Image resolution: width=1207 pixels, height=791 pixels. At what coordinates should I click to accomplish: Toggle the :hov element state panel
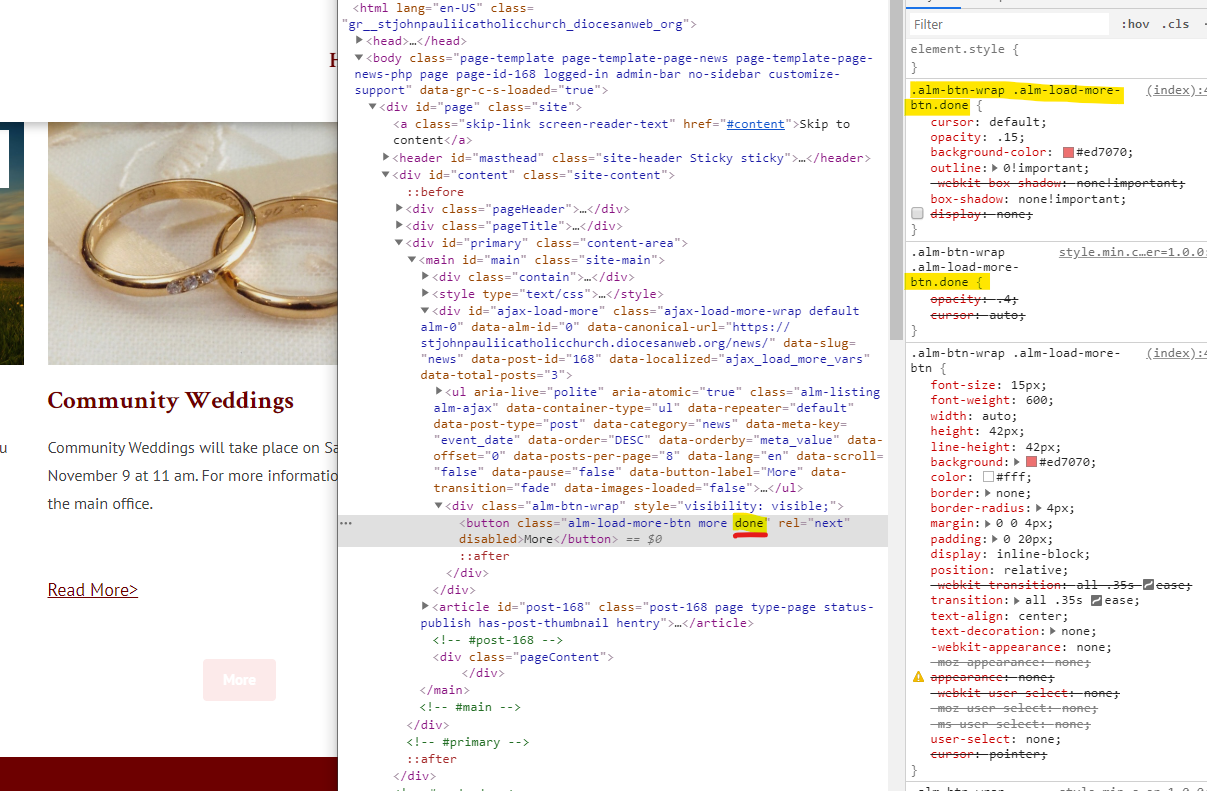(1135, 24)
